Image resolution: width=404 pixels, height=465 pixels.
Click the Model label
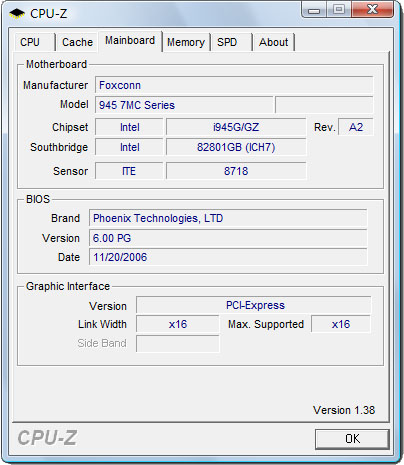[x=74, y=104]
